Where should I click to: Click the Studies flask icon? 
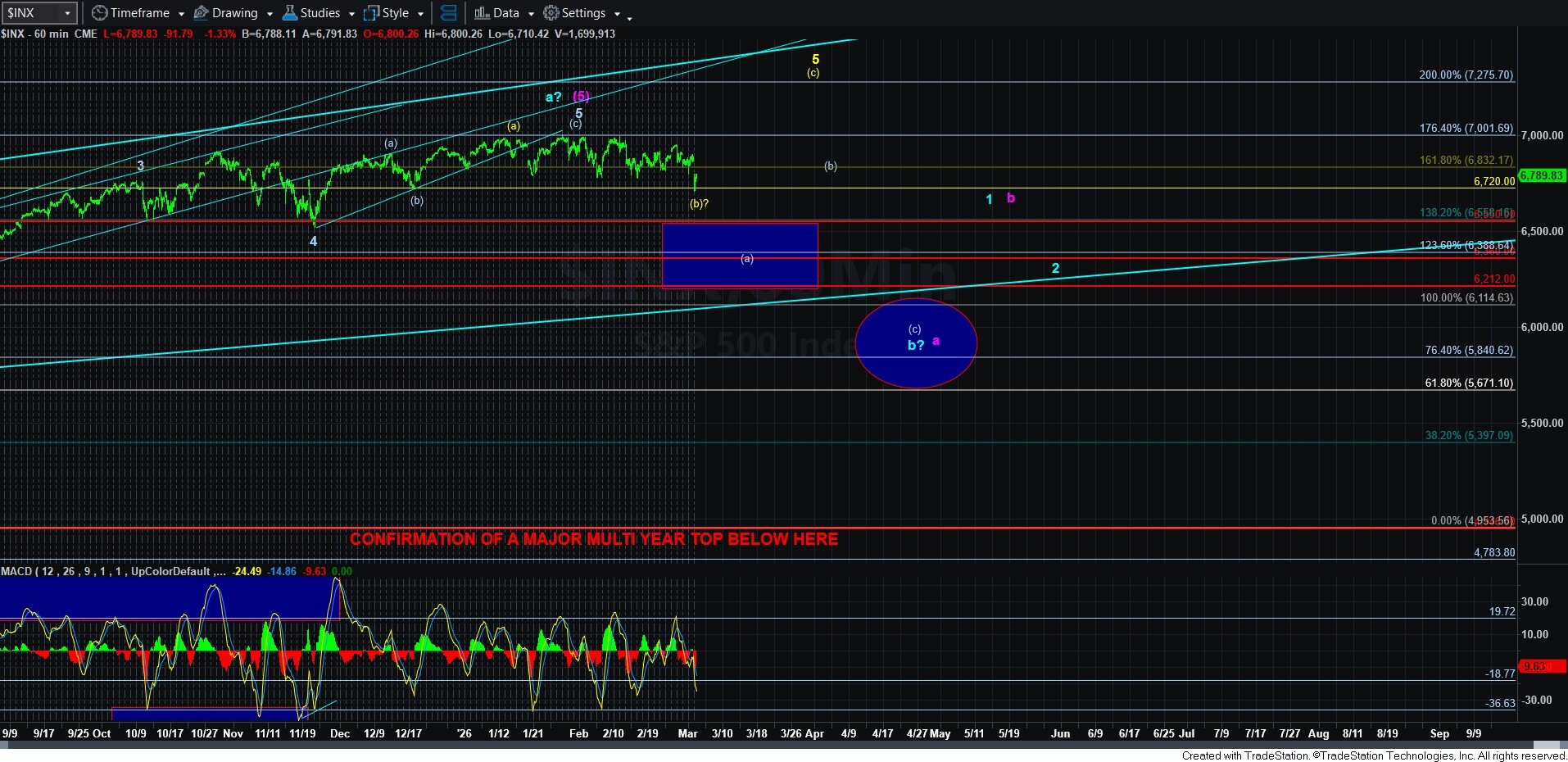pos(289,13)
